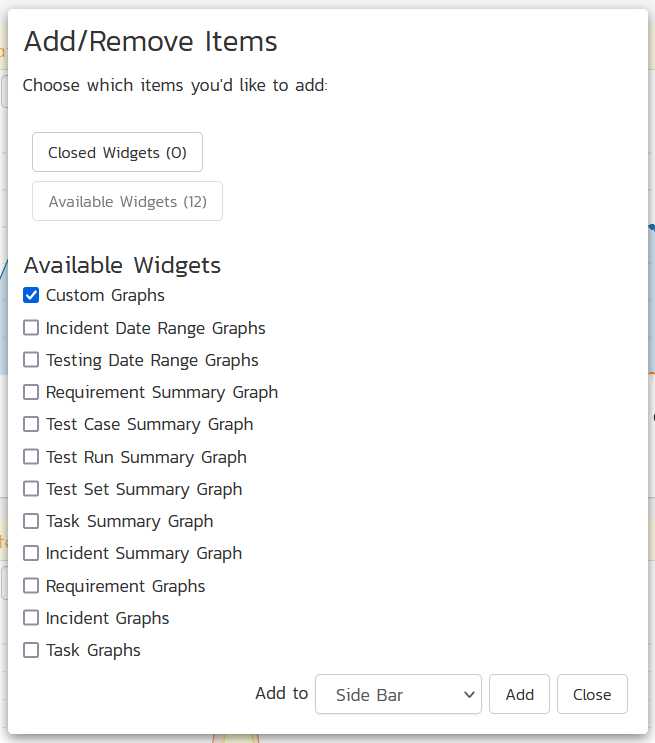
Task: Show the Available Widgets (12) tab
Action: (127, 201)
